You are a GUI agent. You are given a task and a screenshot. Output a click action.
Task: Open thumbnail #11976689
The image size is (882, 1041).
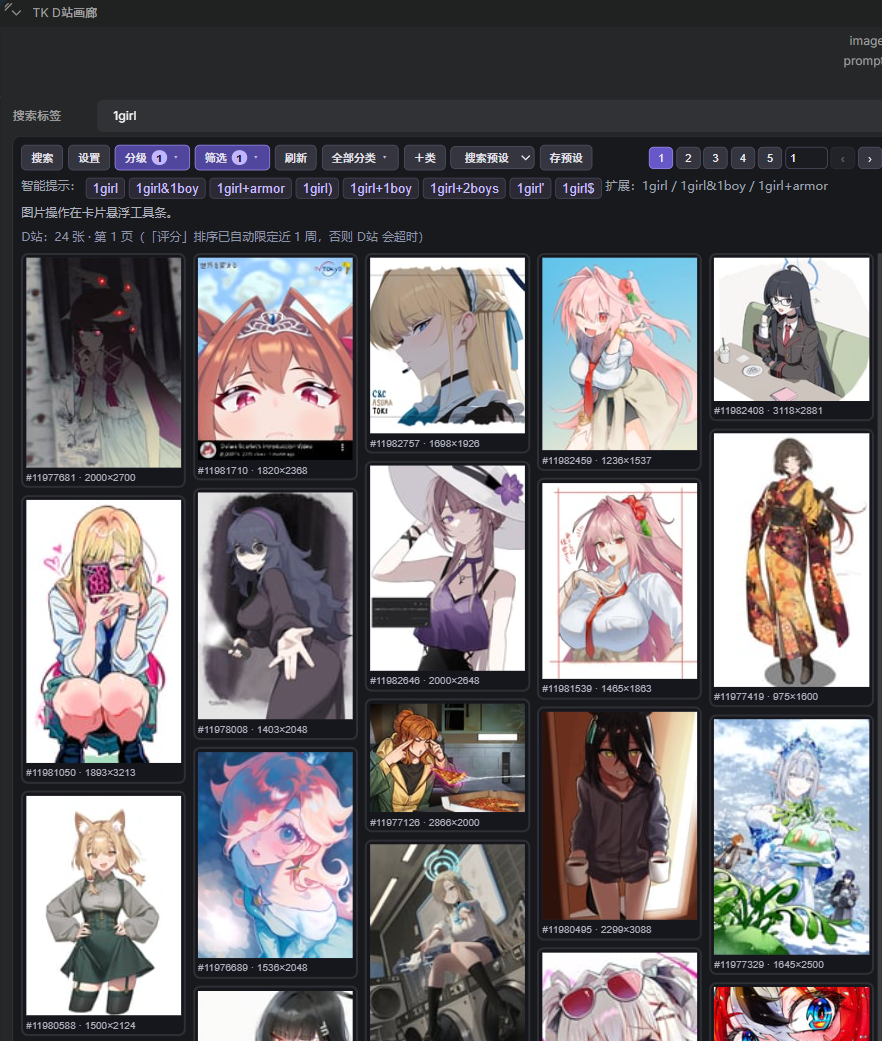point(275,855)
